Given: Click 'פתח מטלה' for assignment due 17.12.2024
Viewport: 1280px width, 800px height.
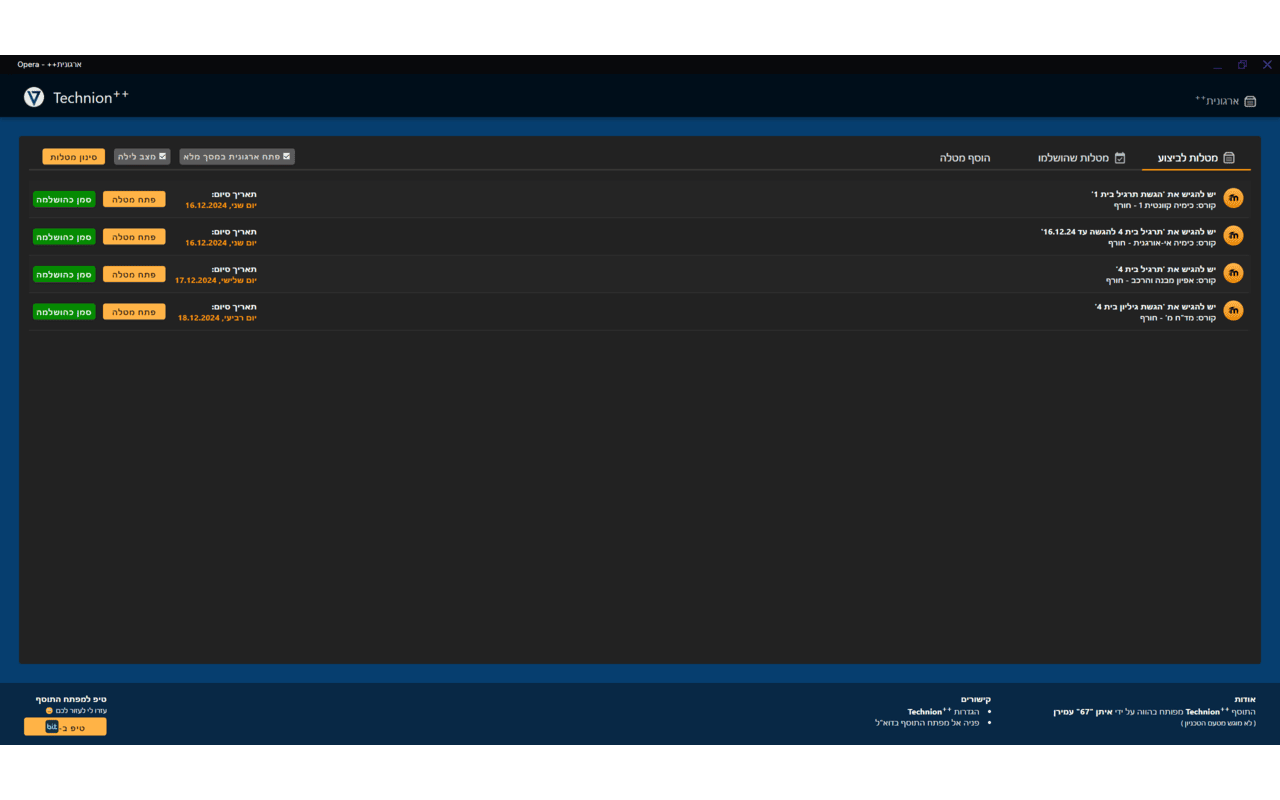Looking at the screenshot, I should coord(134,274).
